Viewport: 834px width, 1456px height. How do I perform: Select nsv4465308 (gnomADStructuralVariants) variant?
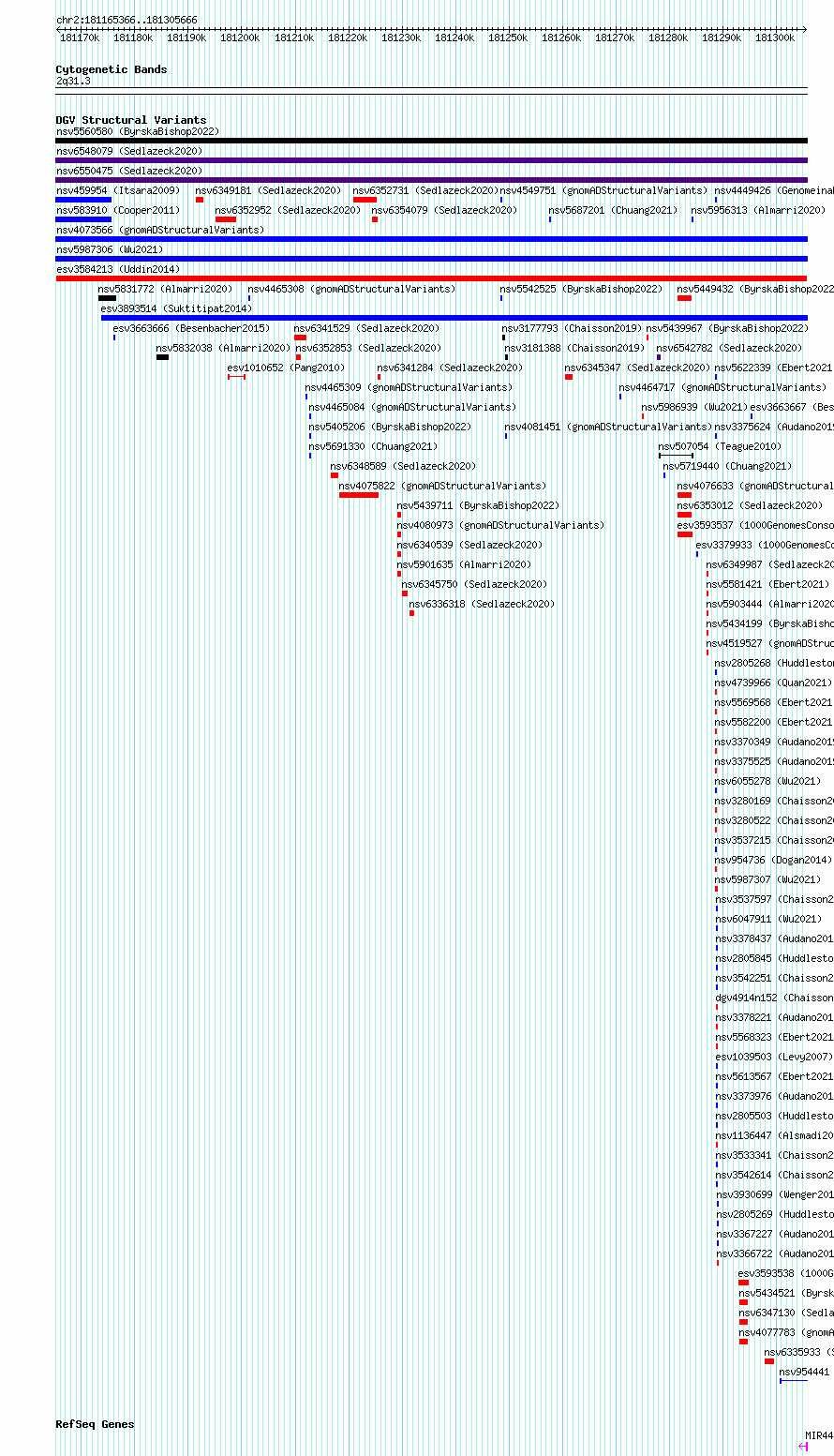pyautogui.click(x=352, y=290)
